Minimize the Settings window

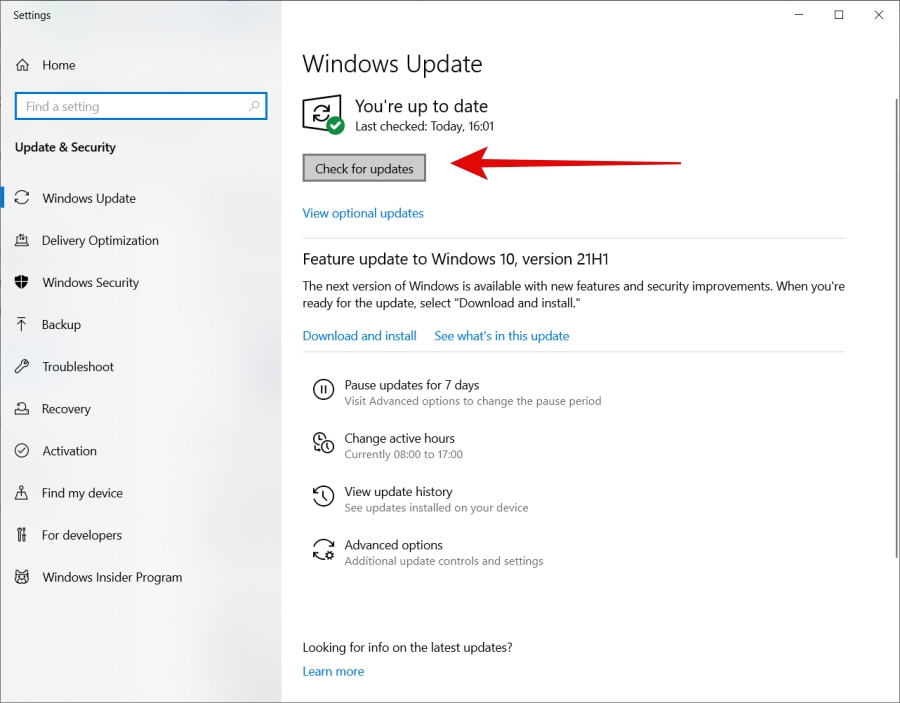point(798,15)
